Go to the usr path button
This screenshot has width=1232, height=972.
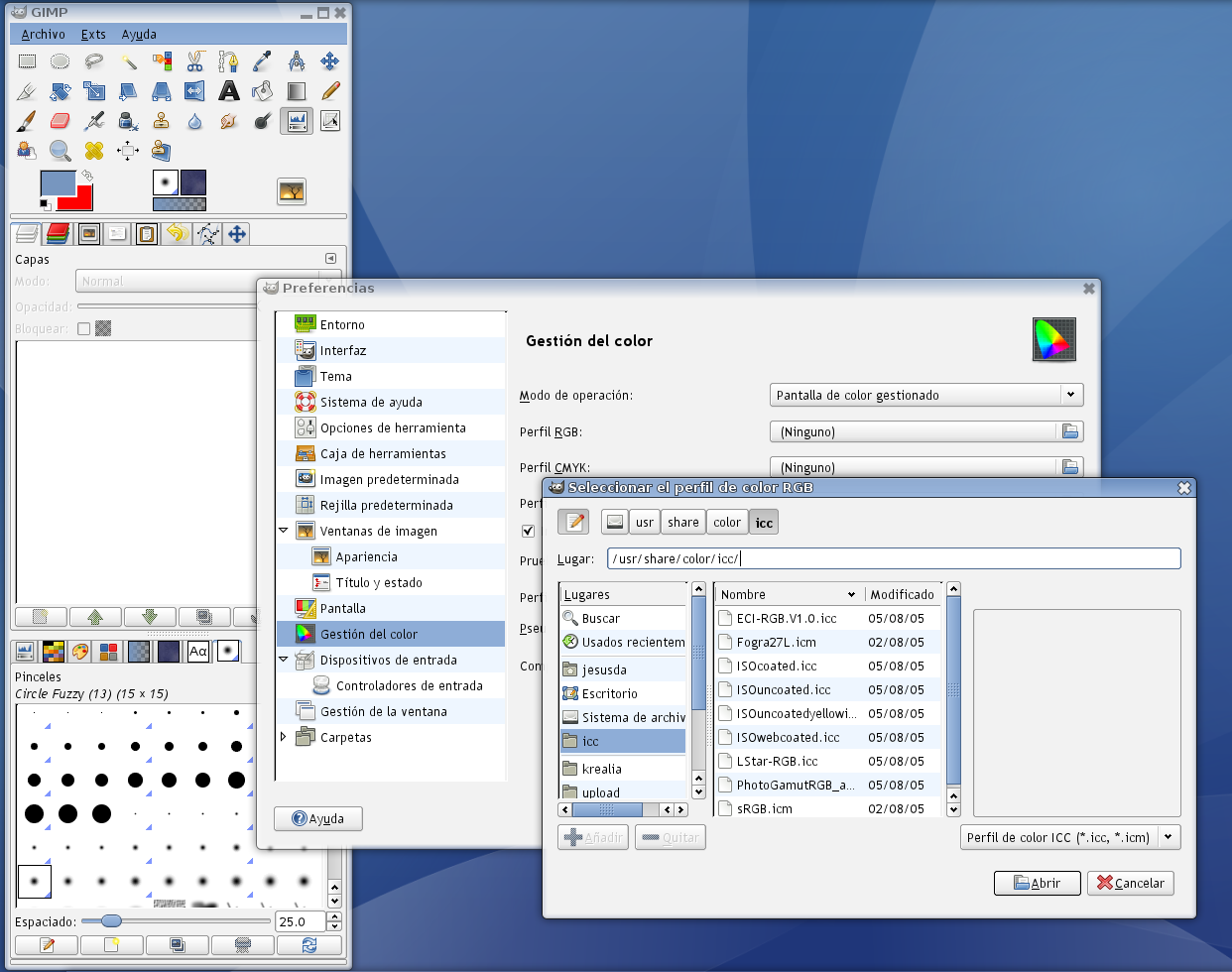click(x=645, y=523)
